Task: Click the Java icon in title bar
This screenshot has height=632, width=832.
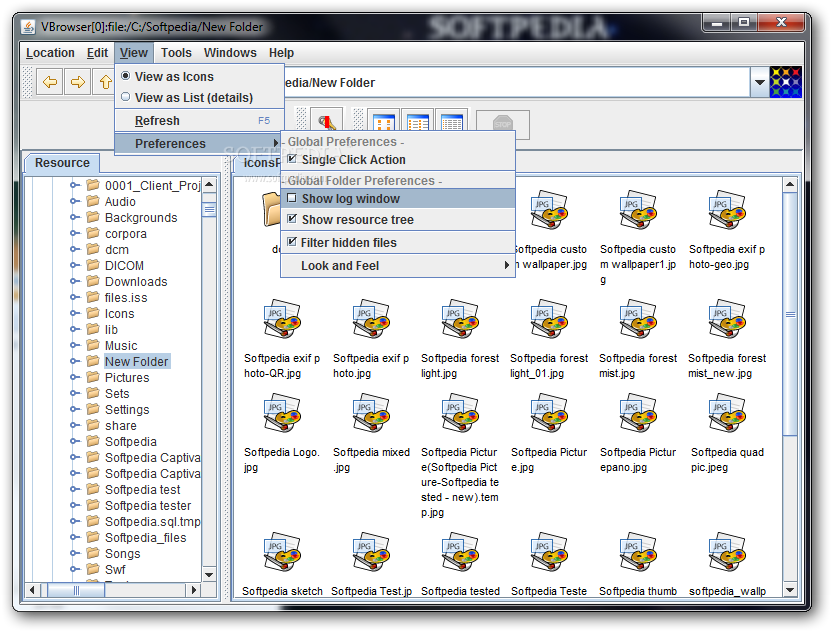Action: (x=28, y=27)
